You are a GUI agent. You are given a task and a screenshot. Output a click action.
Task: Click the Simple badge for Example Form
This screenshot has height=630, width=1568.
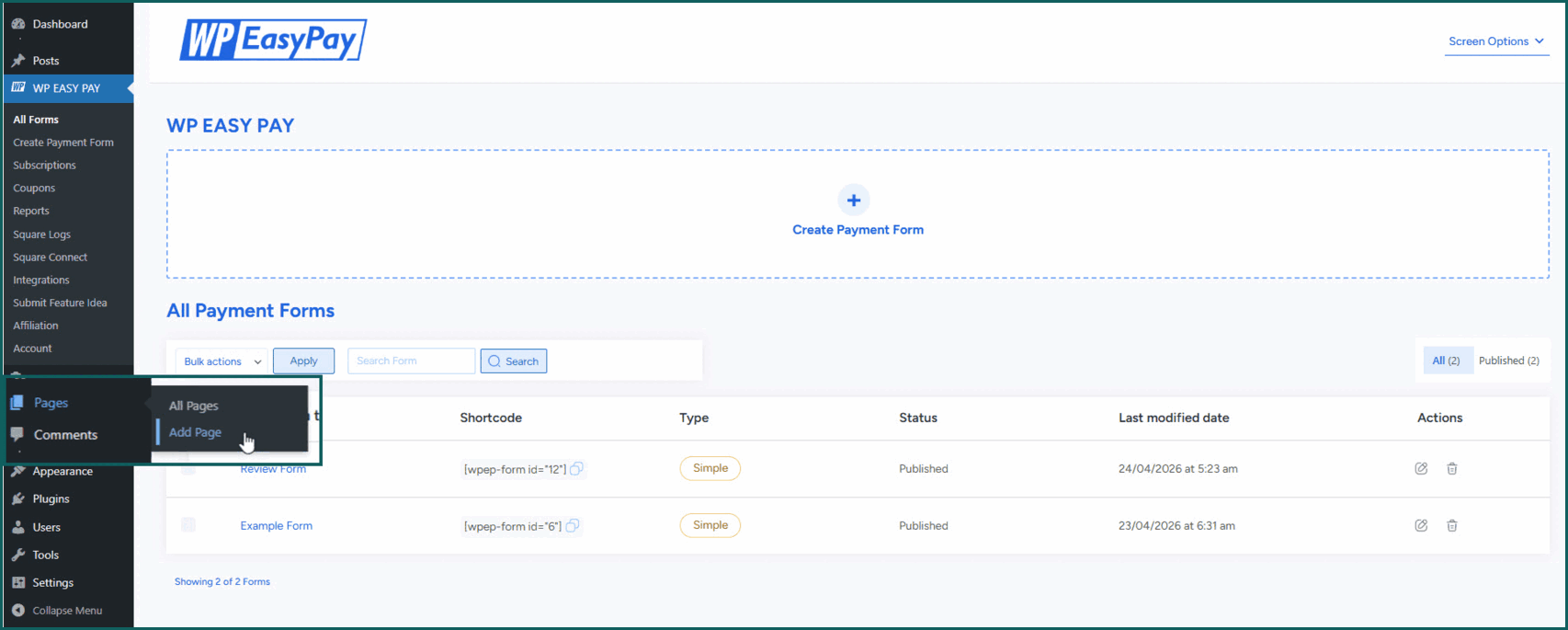710,525
